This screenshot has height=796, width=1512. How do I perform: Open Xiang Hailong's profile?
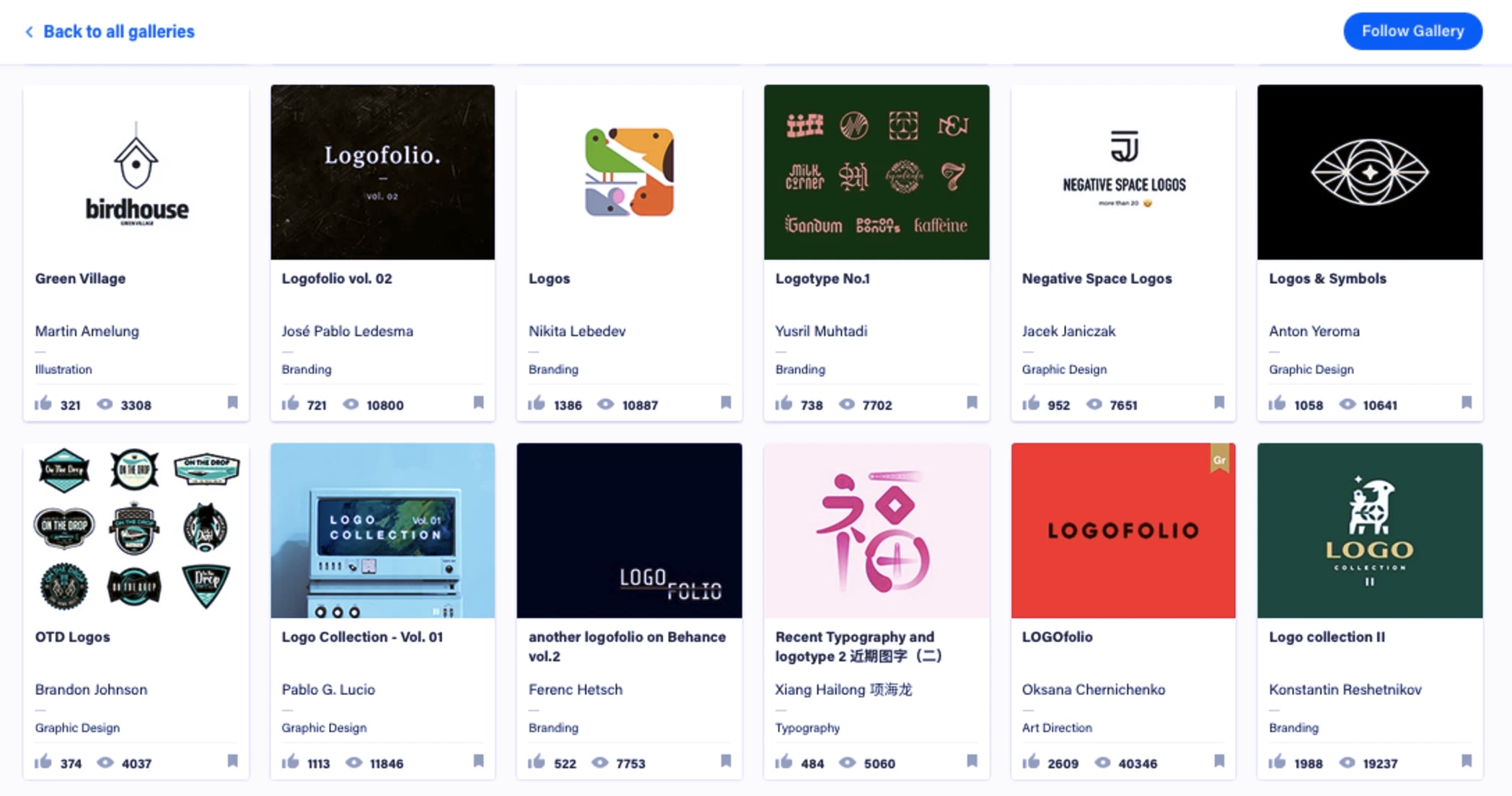coord(843,689)
